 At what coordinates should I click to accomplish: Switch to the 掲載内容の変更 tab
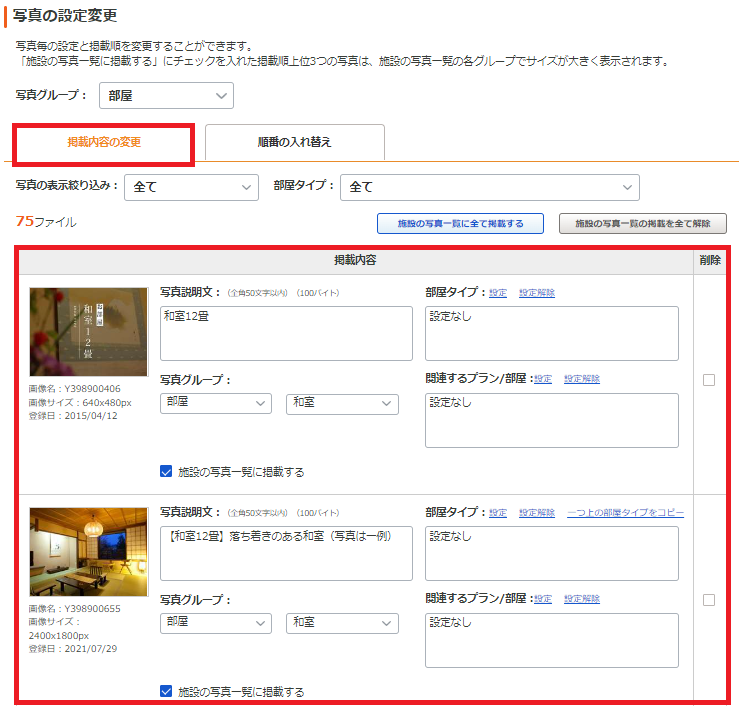(x=104, y=142)
